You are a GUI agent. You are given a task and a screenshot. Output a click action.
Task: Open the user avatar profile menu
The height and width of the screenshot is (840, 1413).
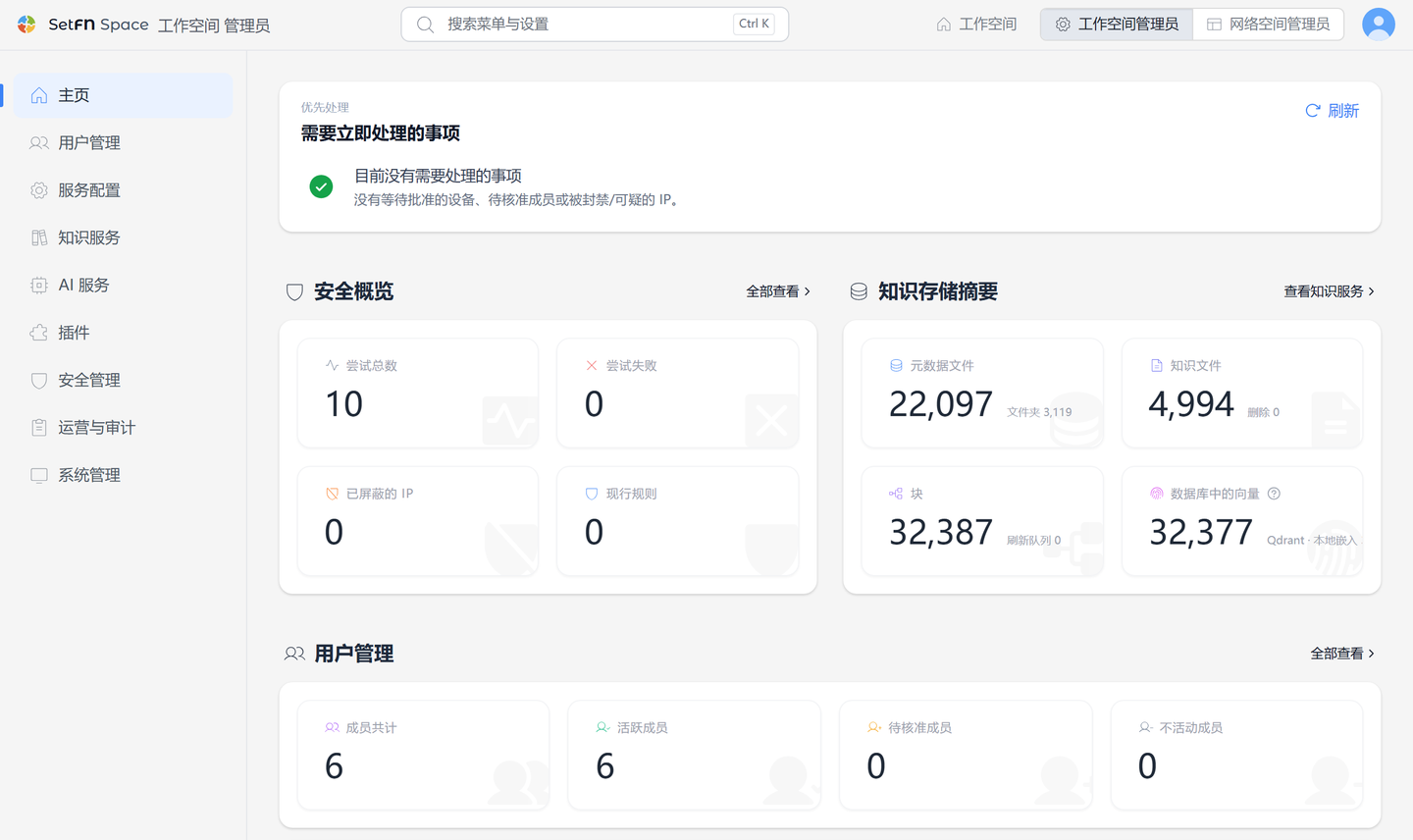click(1379, 25)
